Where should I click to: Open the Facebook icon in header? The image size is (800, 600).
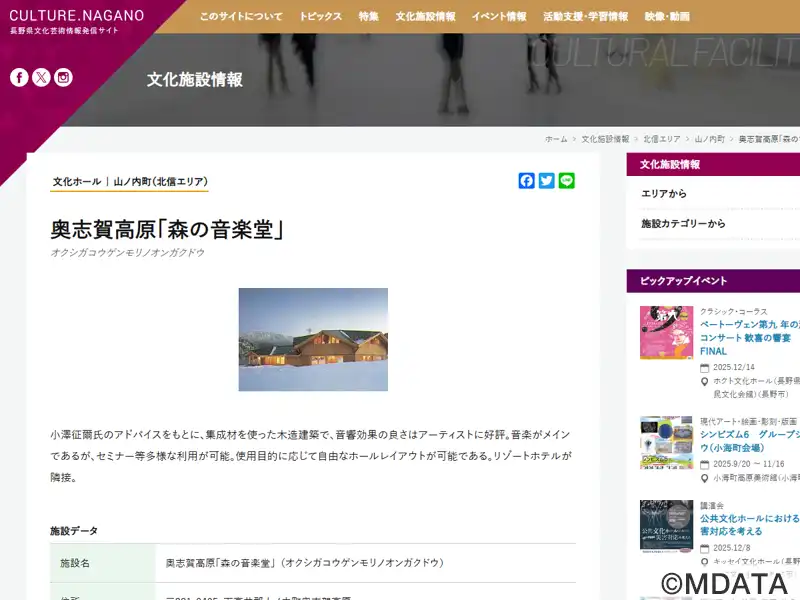(19, 77)
